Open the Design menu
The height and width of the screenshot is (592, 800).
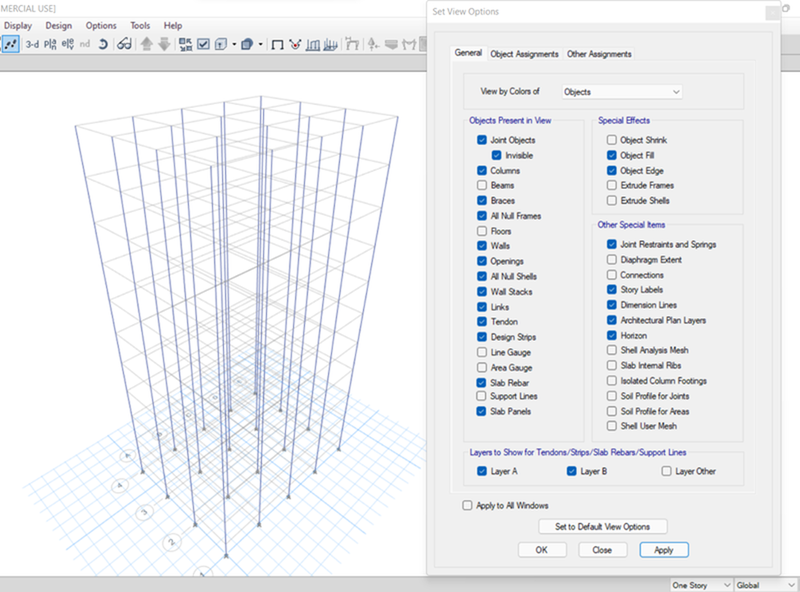pos(59,26)
